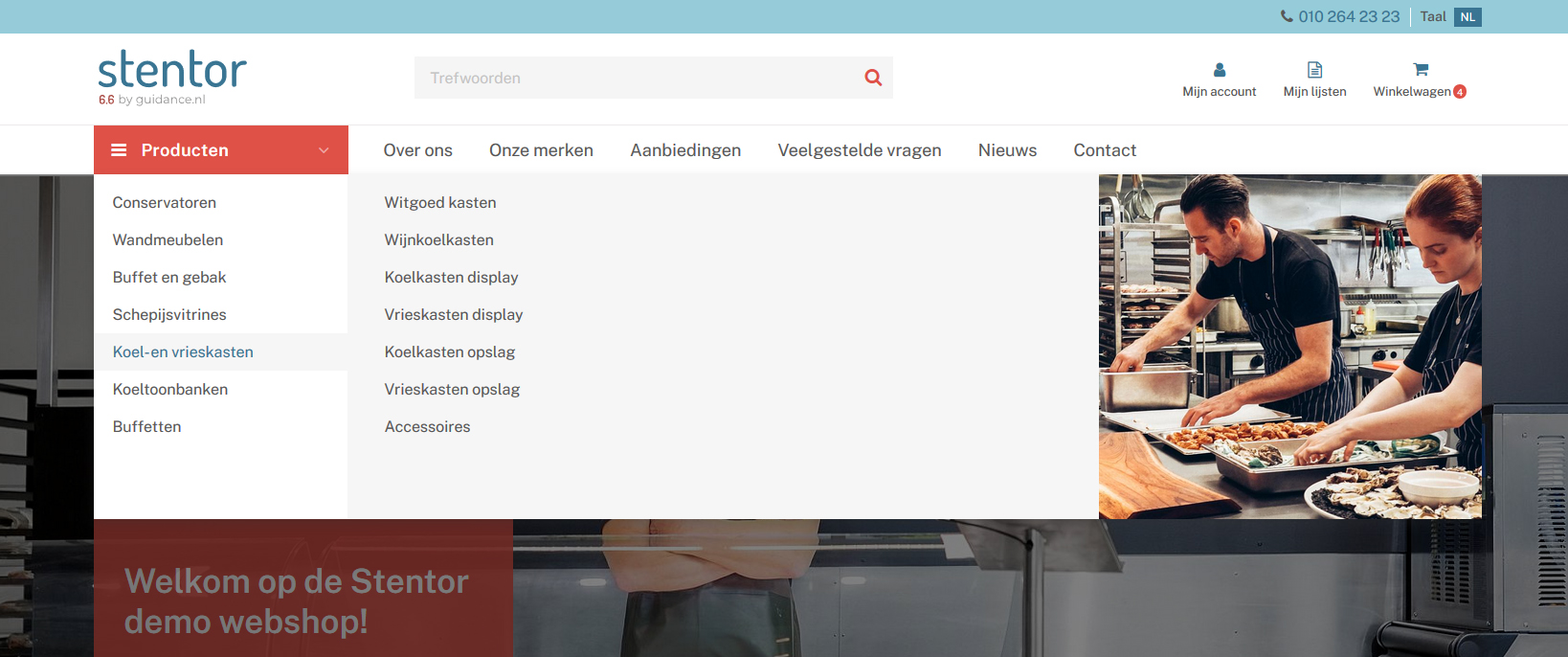This screenshot has height=657, width=1568.
Task: Click the magnifying glass search icon
Action: click(873, 78)
